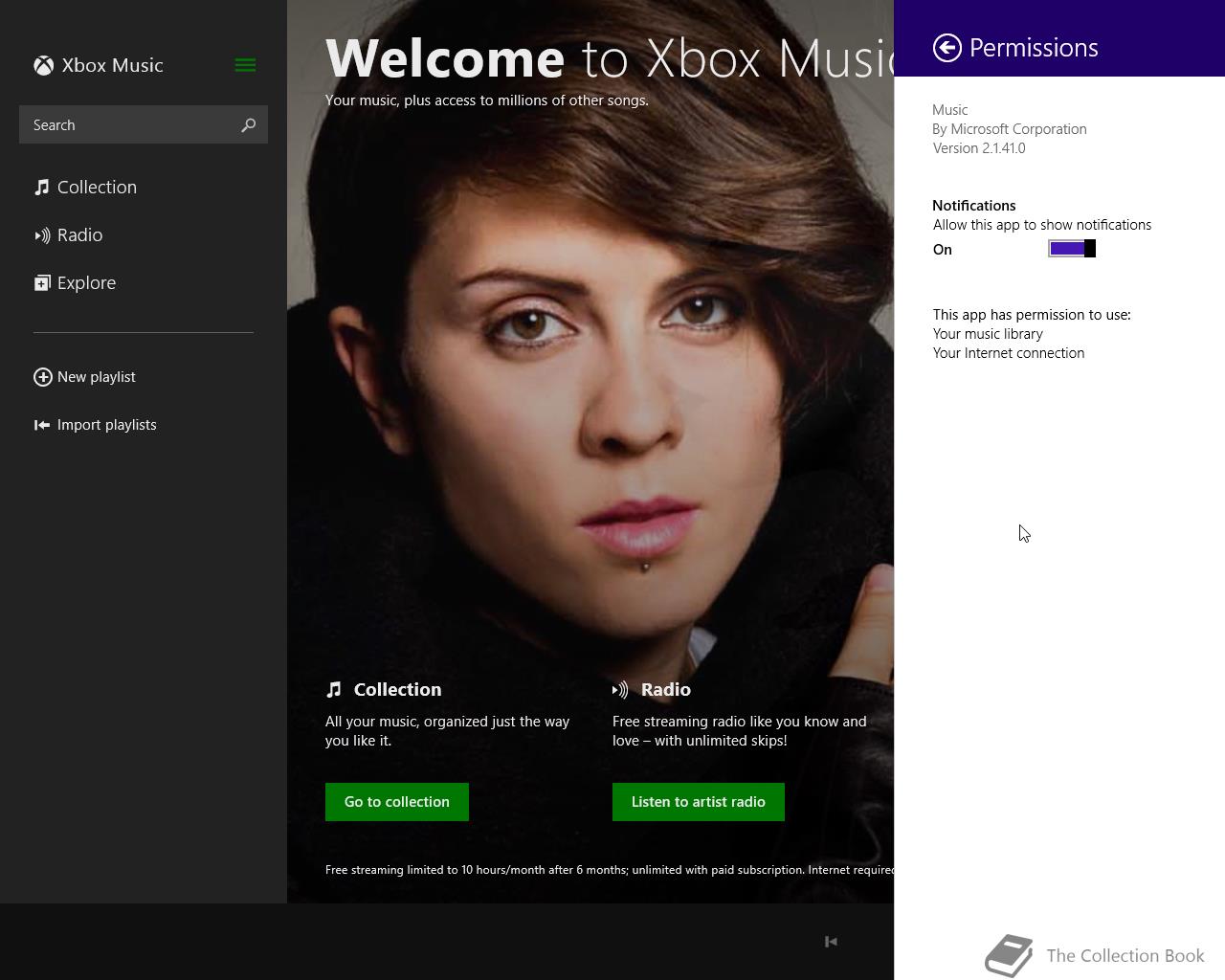This screenshot has height=980, width=1225.
Task: Click the Collection heading music note icon
Action: [x=334, y=689]
